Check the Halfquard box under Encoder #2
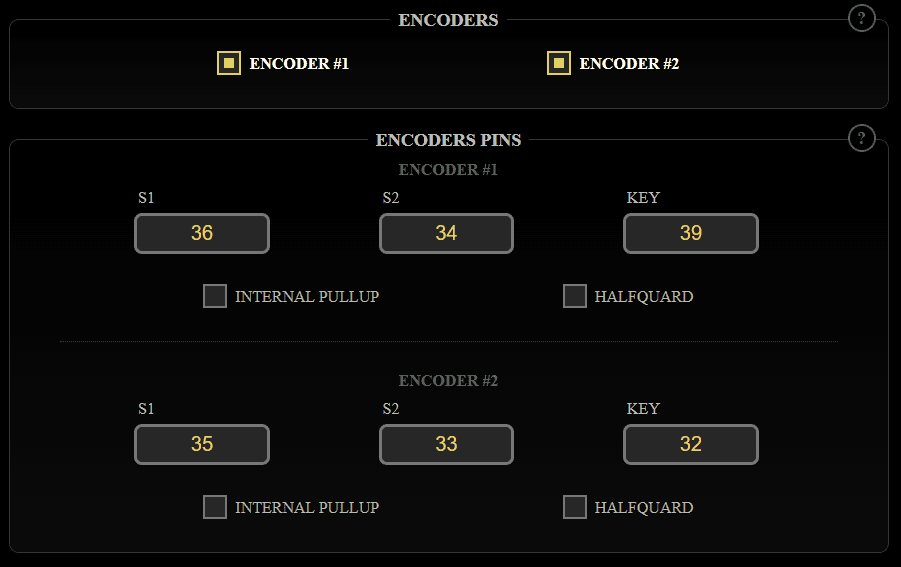 click(x=575, y=507)
